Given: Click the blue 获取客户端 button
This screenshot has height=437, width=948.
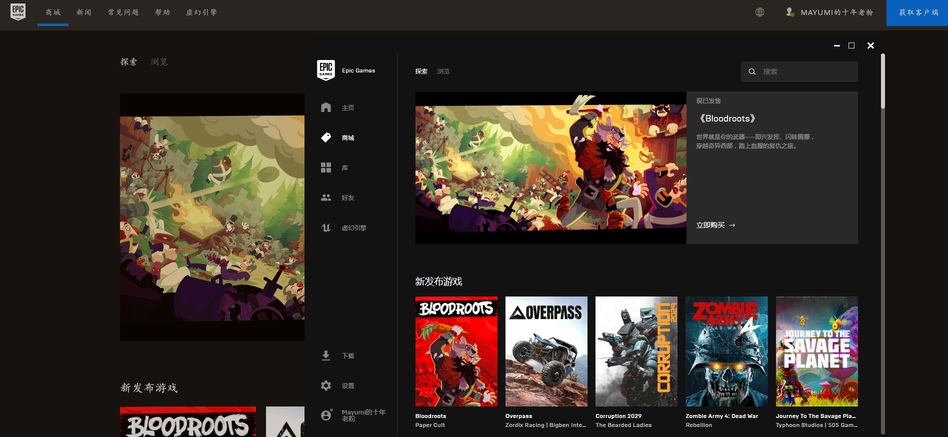Looking at the screenshot, I should 917,13.
